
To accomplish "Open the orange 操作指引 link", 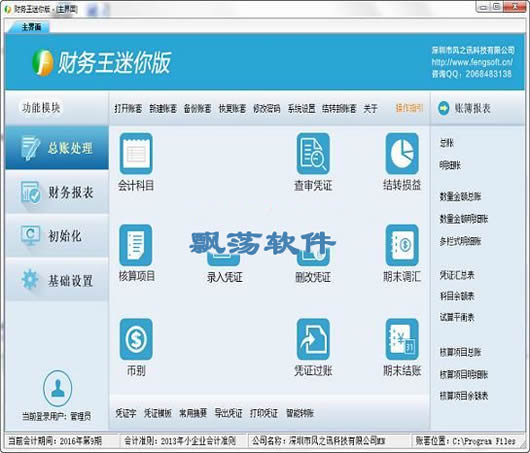I will [x=409, y=108].
